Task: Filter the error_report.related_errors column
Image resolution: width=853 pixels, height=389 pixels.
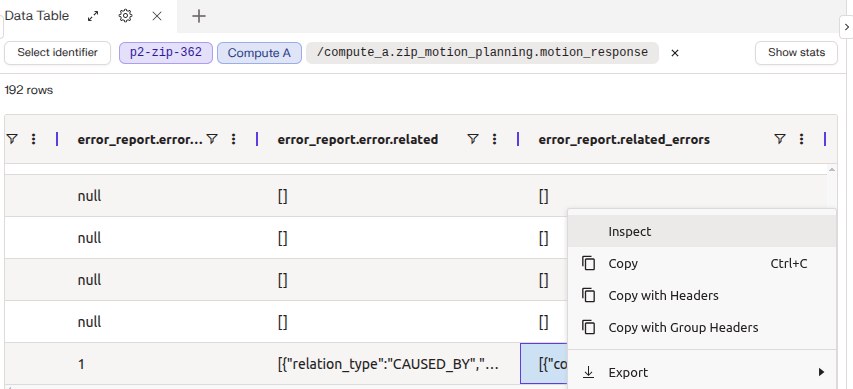Action: [780, 139]
